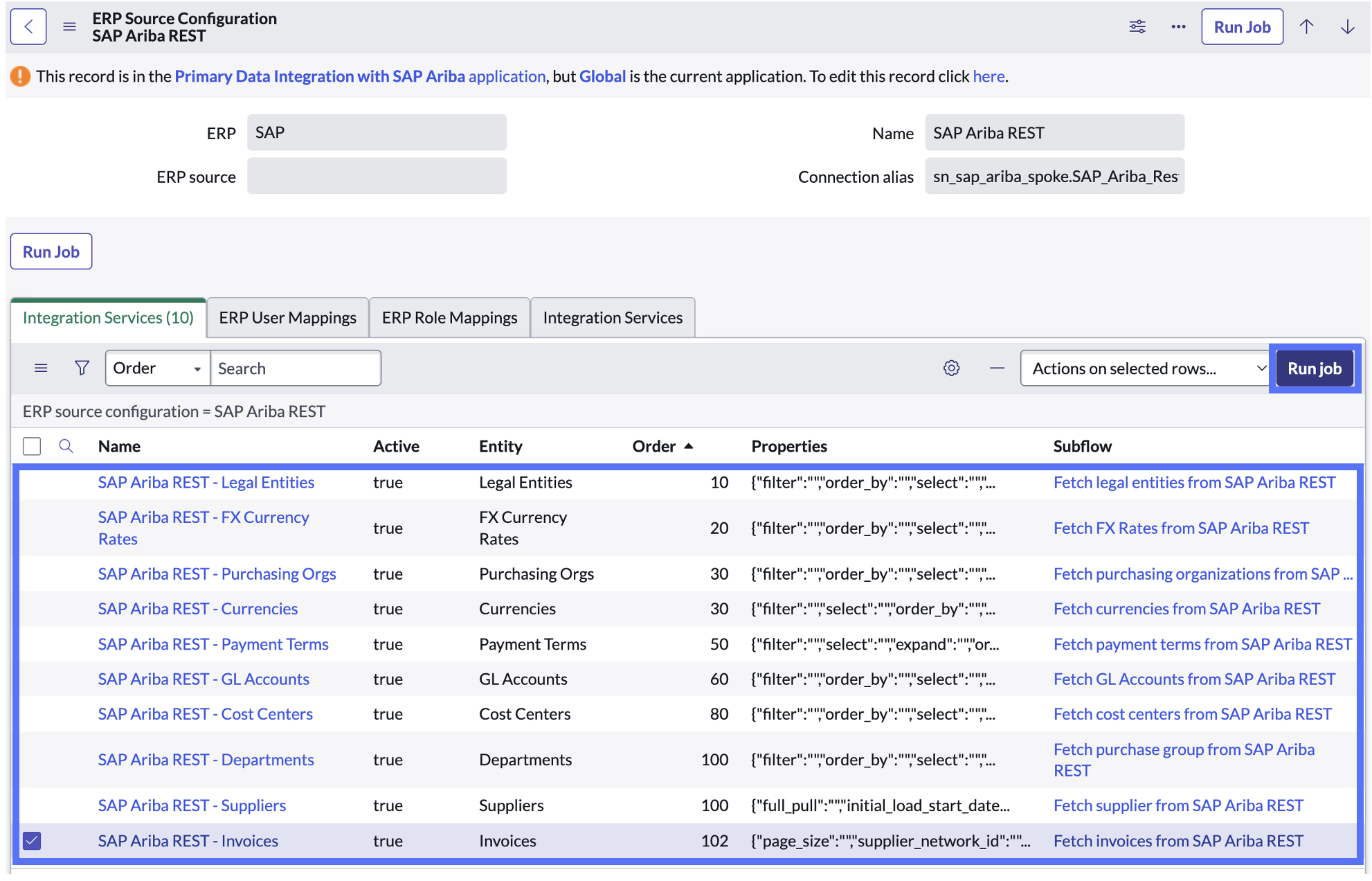Click Run Job button in the header
This screenshot has width=1372, height=881.
[x=1242, y=27]
